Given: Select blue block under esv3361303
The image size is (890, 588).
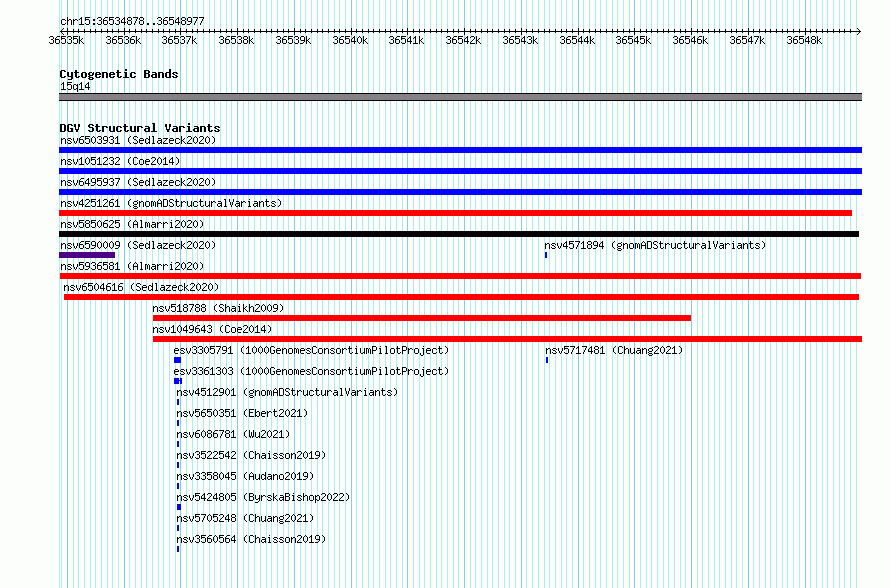Looking at the screenshot, I should [x=178, y=381].
